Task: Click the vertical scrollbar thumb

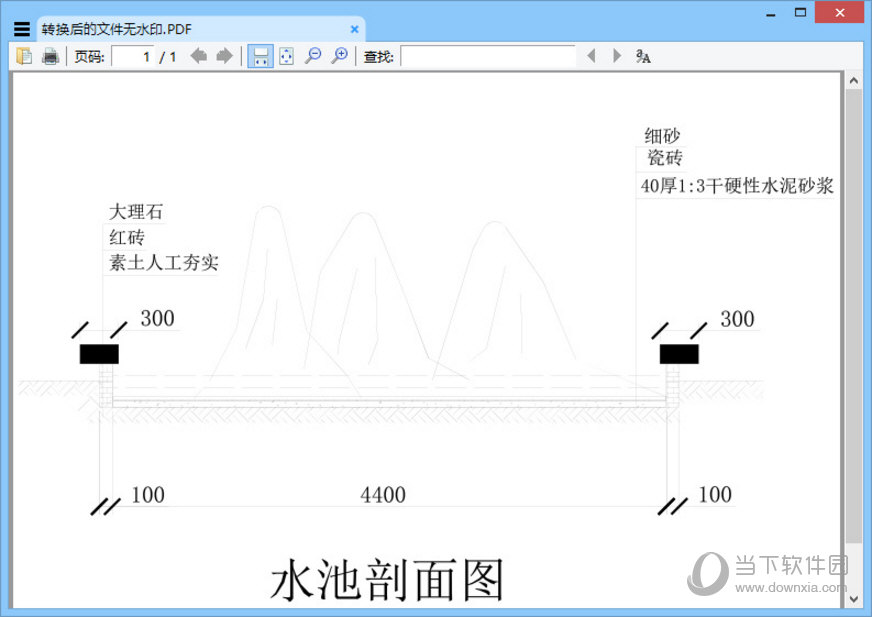Action: click(854, 316)
